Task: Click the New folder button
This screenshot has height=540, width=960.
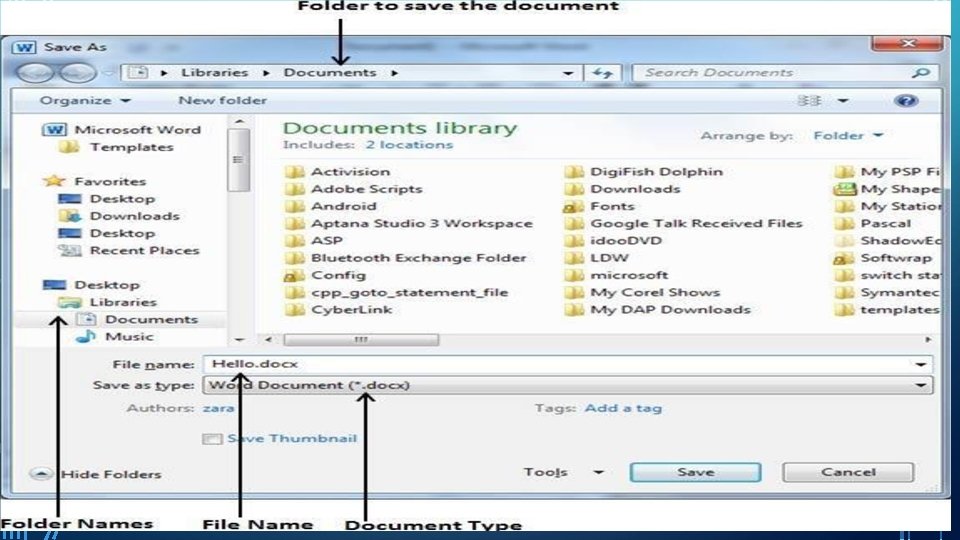Action: (222, 100)
